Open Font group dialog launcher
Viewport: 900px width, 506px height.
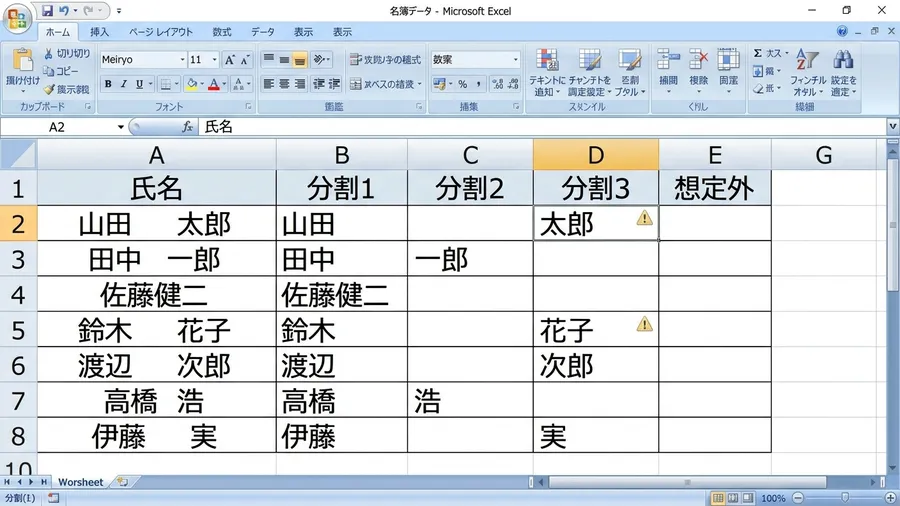click(x=249, y=107)
